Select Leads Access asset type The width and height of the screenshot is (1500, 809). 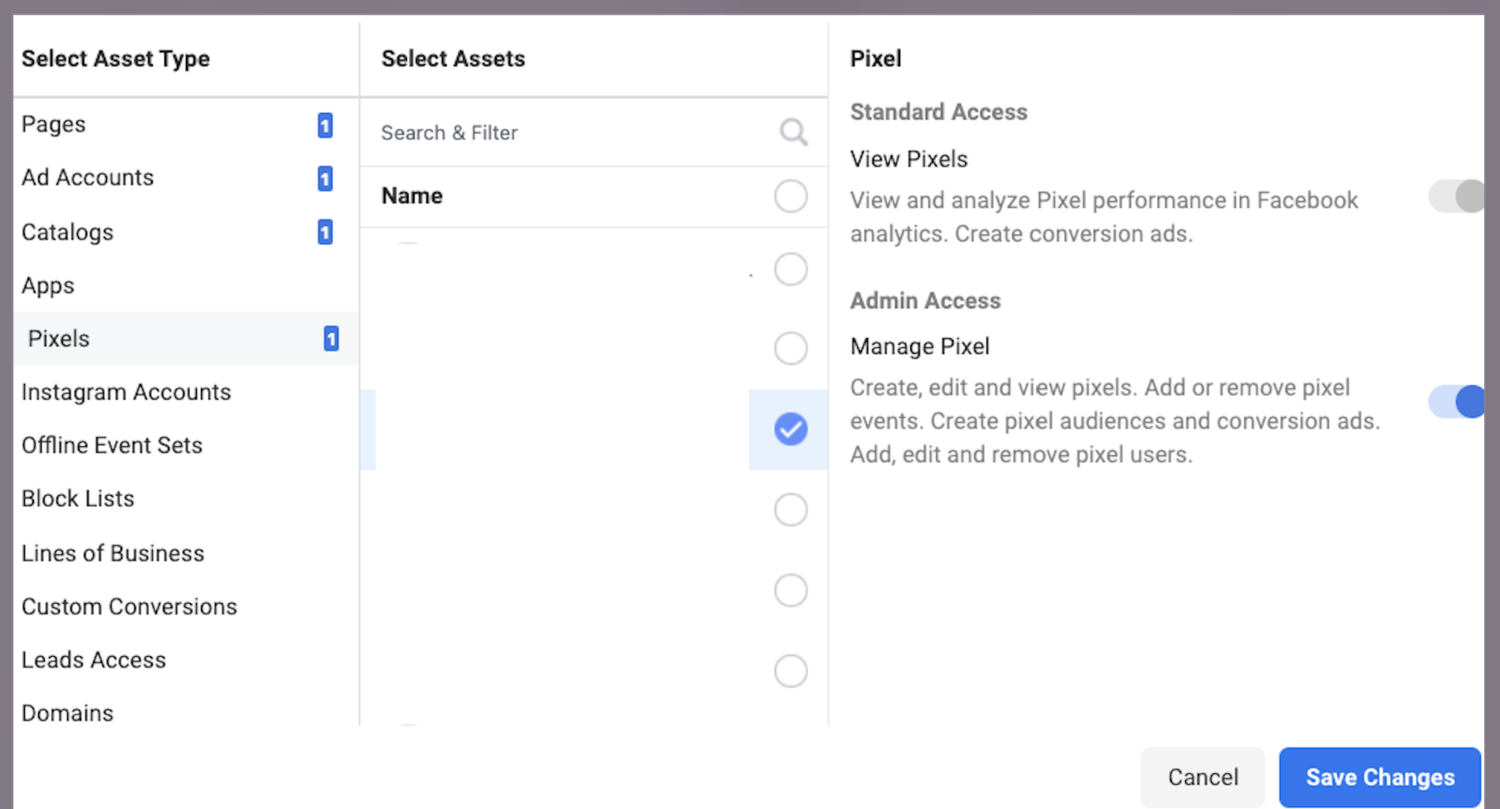click(x=186, y=660)
